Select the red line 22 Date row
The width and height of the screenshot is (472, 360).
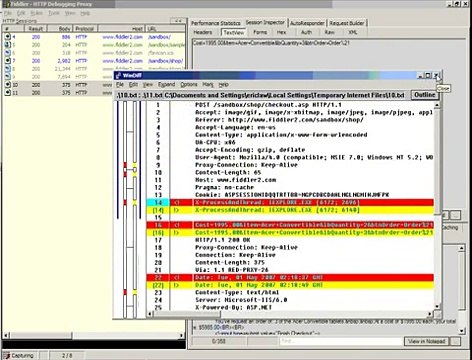coord(290,277)
